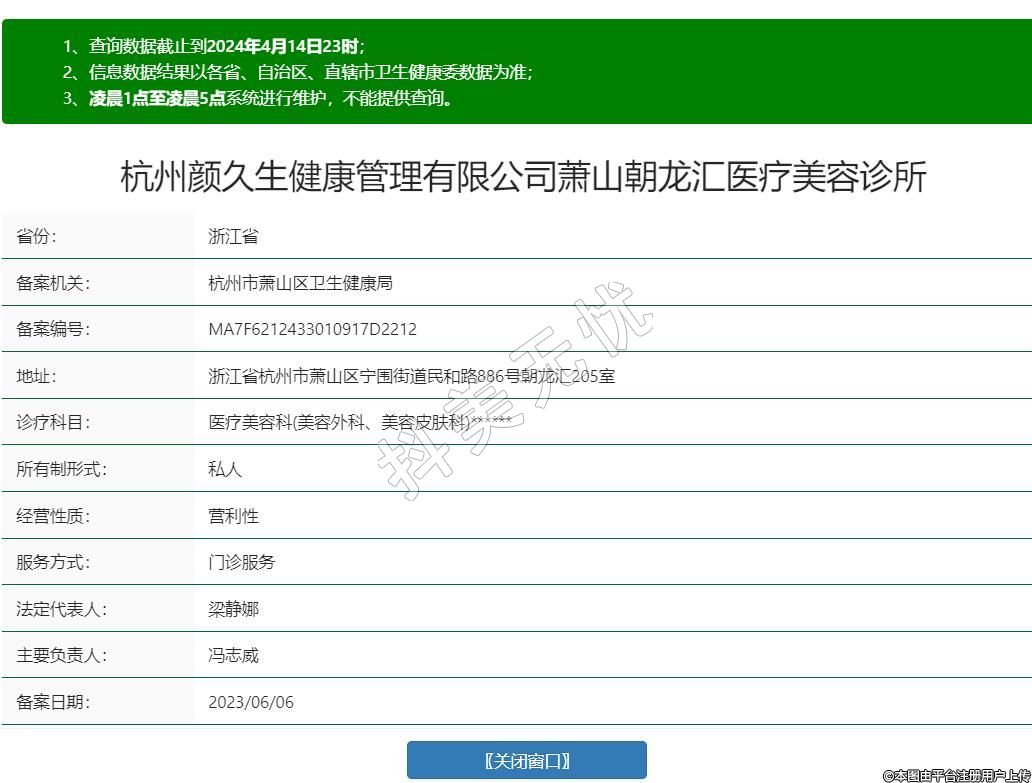The height and width of the screenshot is (783, 1032).
Task: Click the main person in charge 冯志威
Action: click(x=233, y=656)
